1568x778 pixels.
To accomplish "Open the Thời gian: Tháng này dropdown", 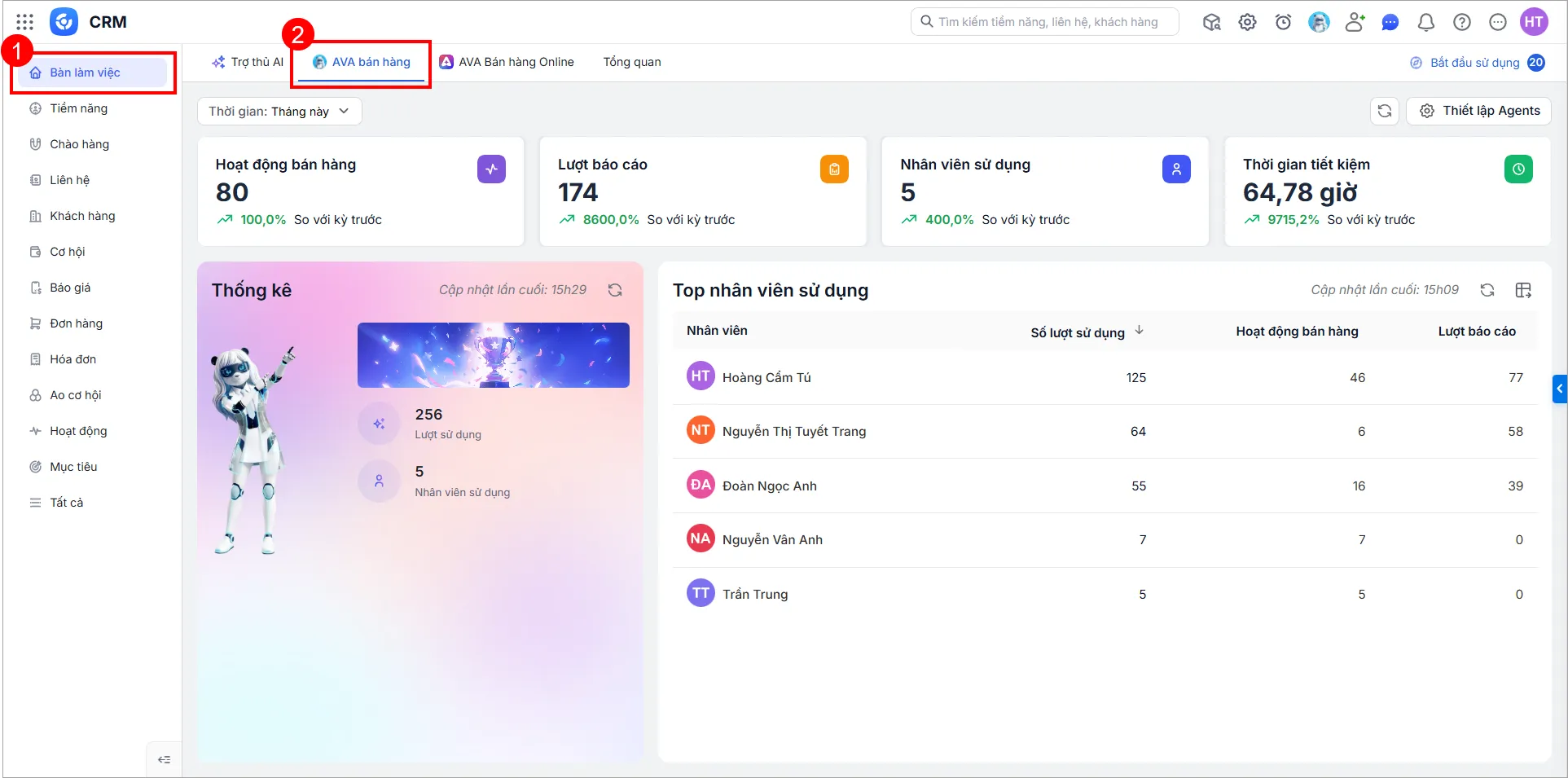I will pyautogui.click(x=279, y=112).
